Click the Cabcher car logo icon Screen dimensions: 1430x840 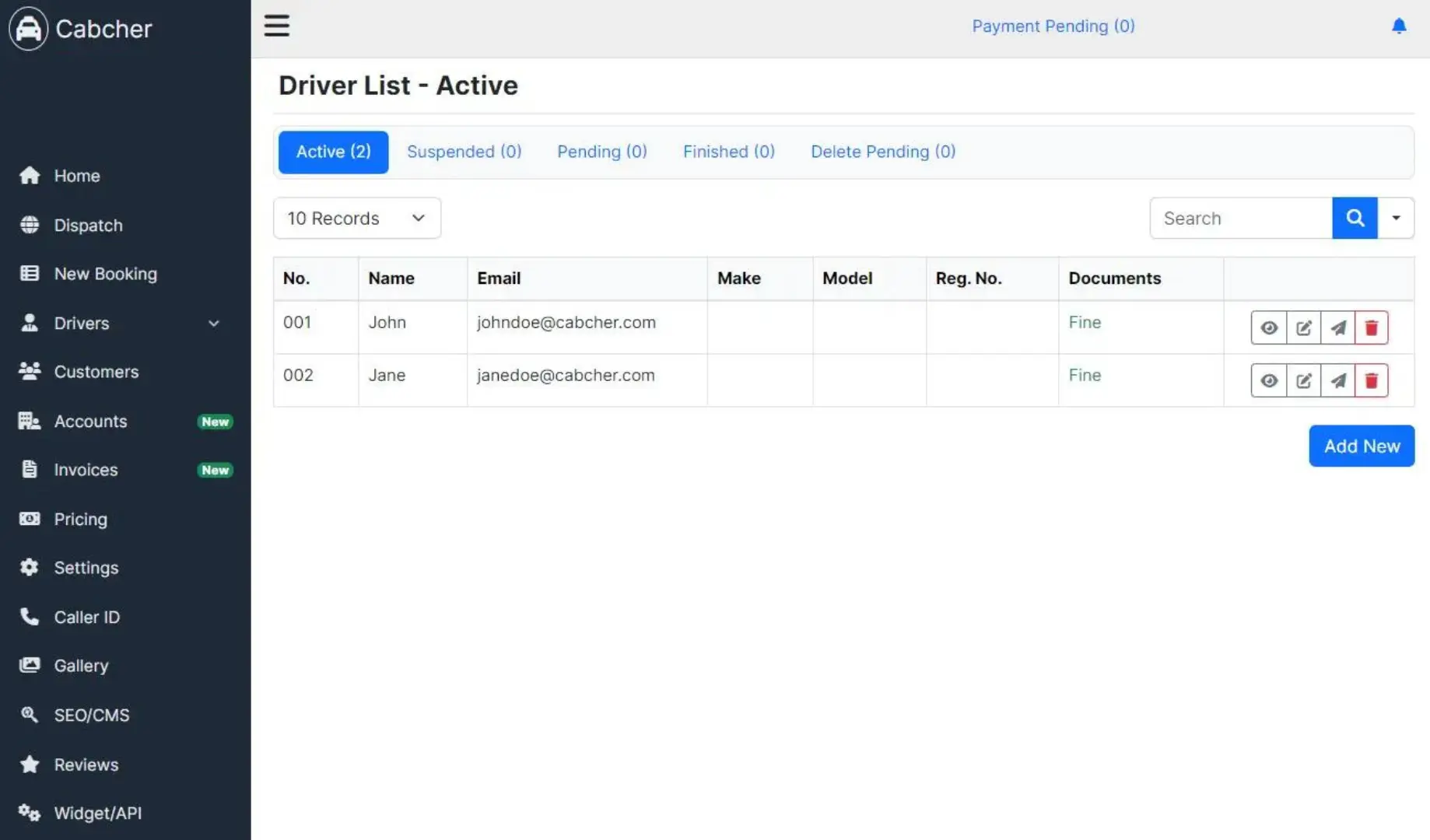29,29
